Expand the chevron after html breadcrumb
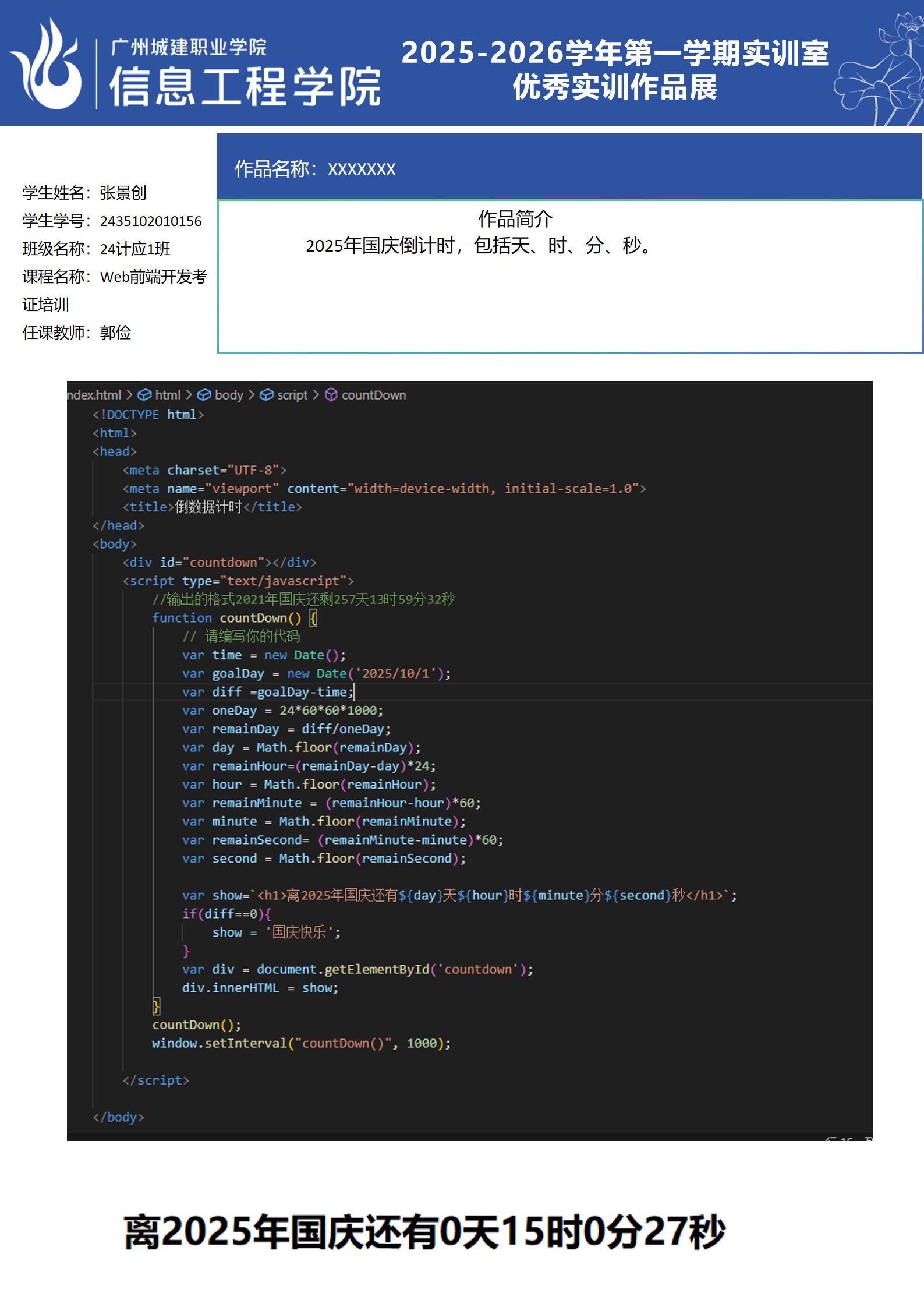 pyautogui.click(x=189, y=395)
